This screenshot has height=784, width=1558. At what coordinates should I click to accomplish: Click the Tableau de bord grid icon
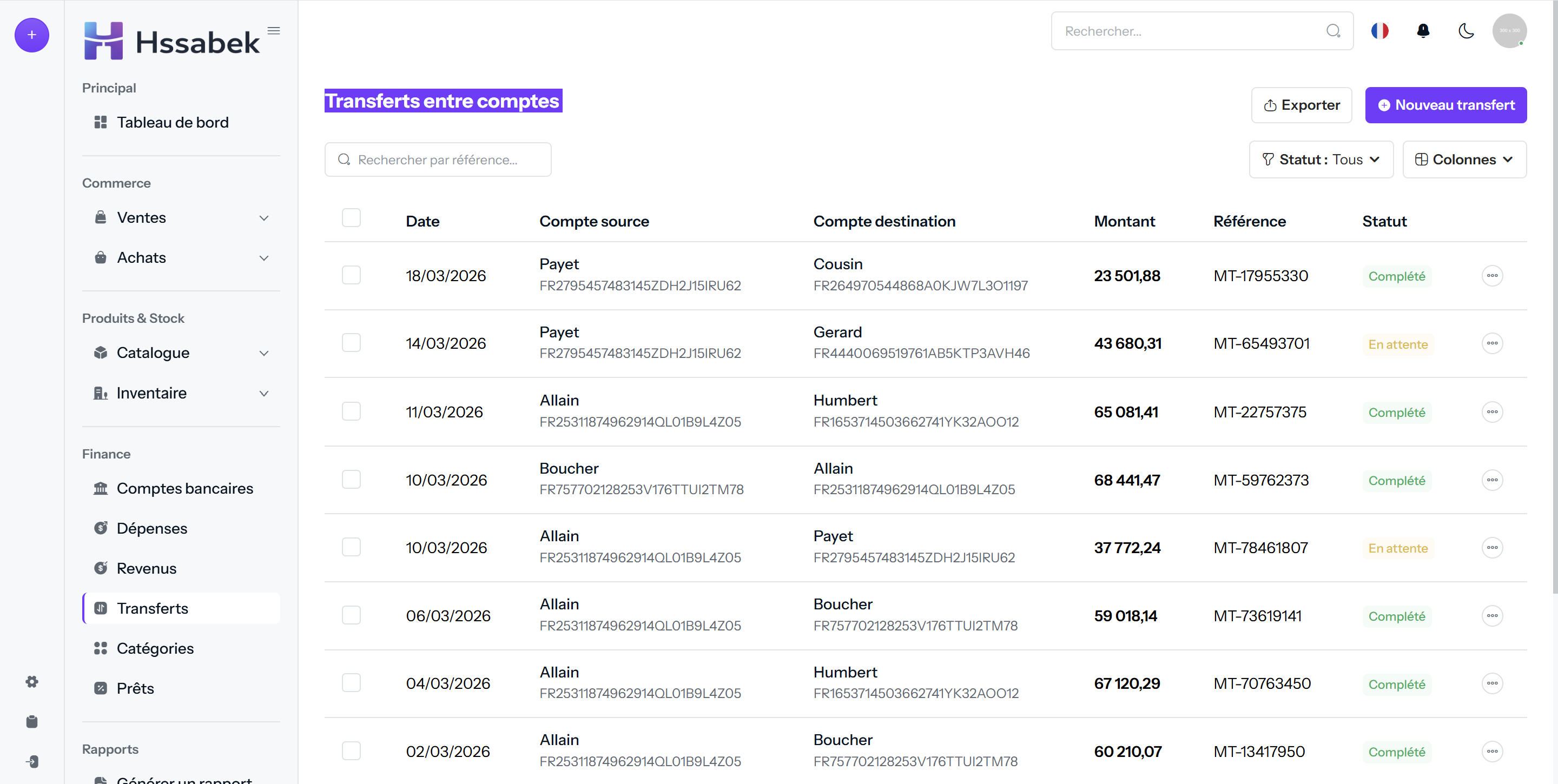click(101, 123)
